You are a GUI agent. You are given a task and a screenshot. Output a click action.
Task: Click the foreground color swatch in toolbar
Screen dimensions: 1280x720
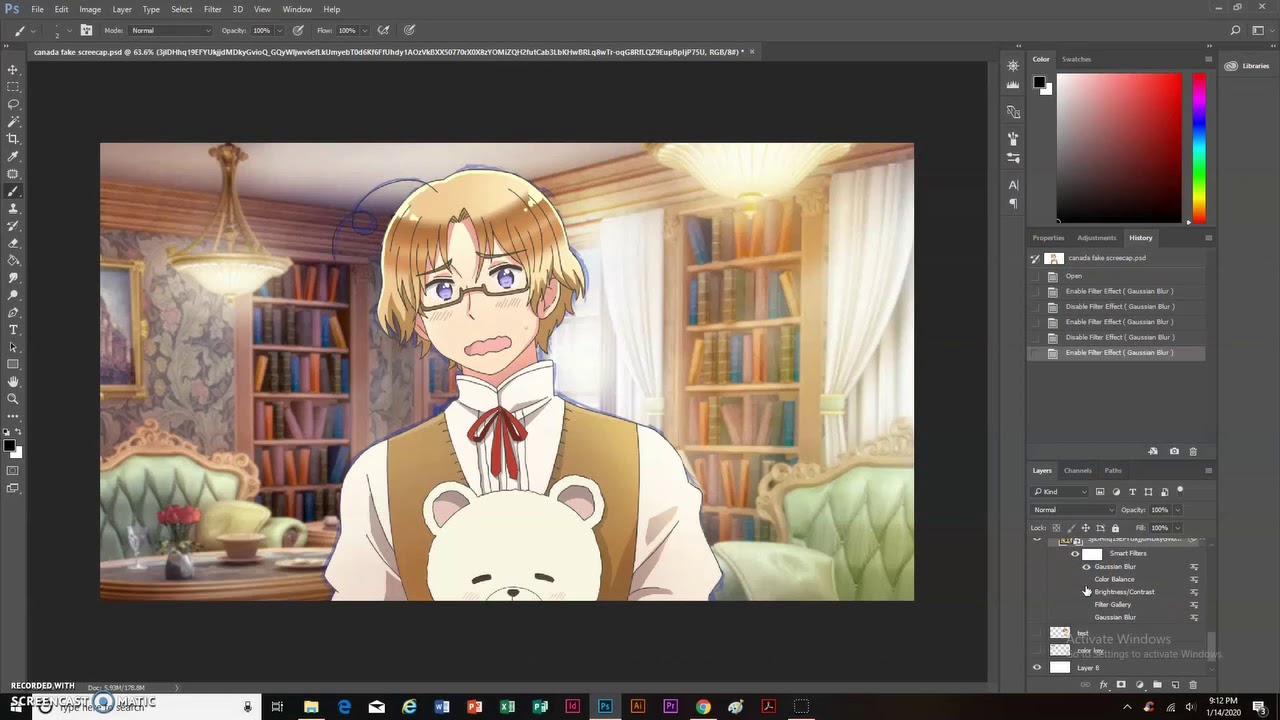(x=9, y=445)
